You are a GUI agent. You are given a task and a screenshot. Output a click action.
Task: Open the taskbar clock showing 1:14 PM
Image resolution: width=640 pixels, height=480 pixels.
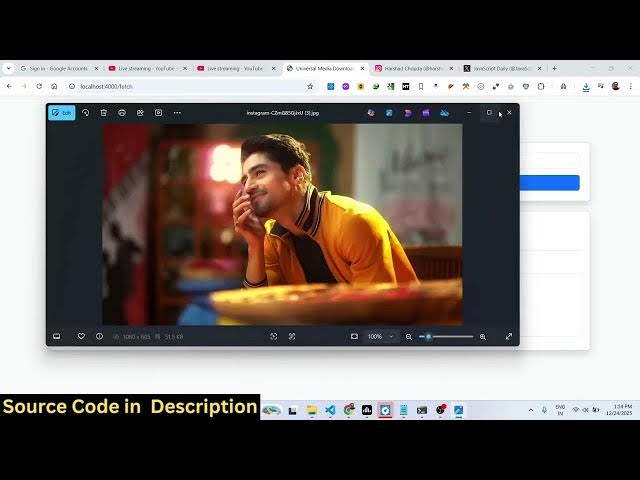(x=619, y=410)
